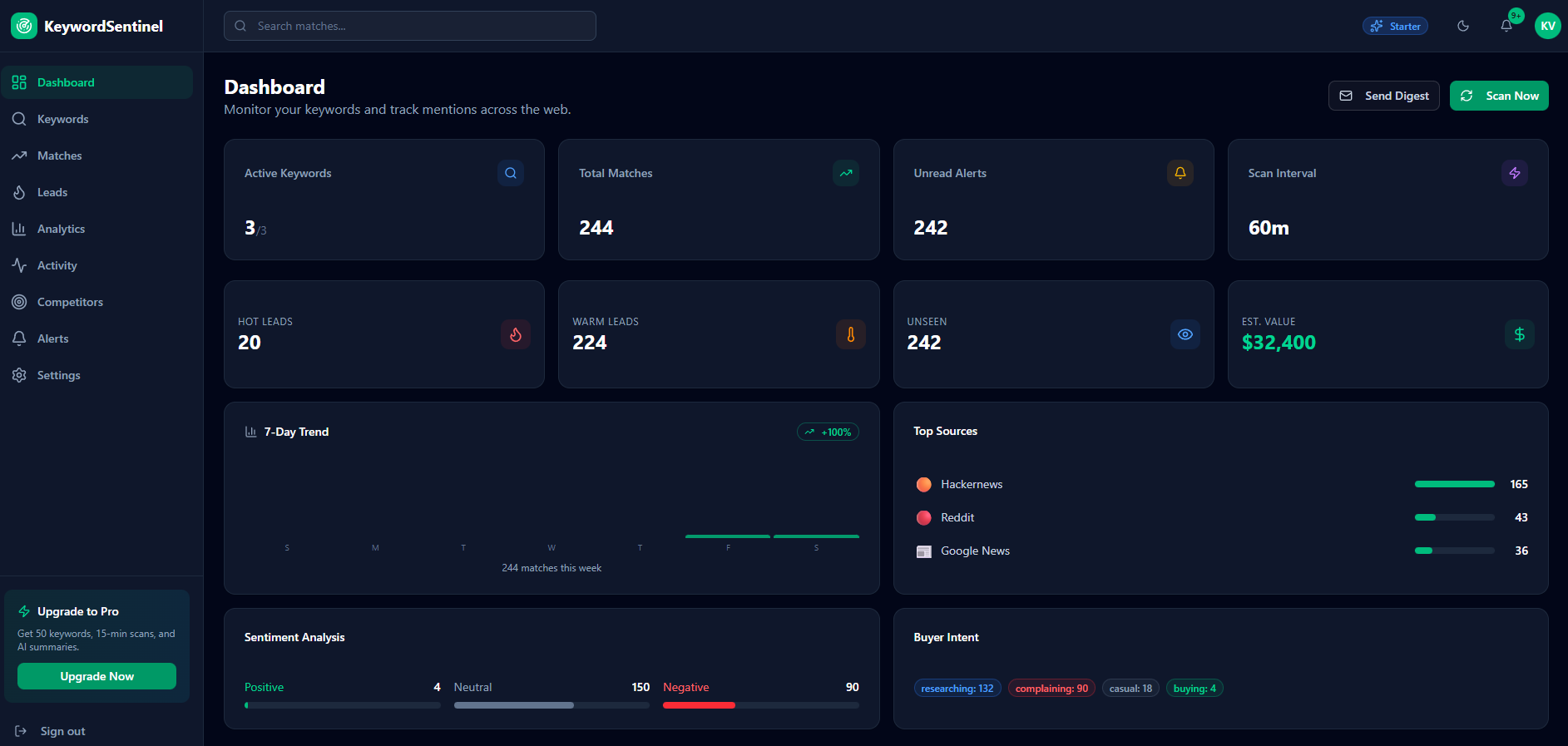This screenshot has width=1568, height=746.
Task: Click the +100% trend badge
Action: [828, 432]
